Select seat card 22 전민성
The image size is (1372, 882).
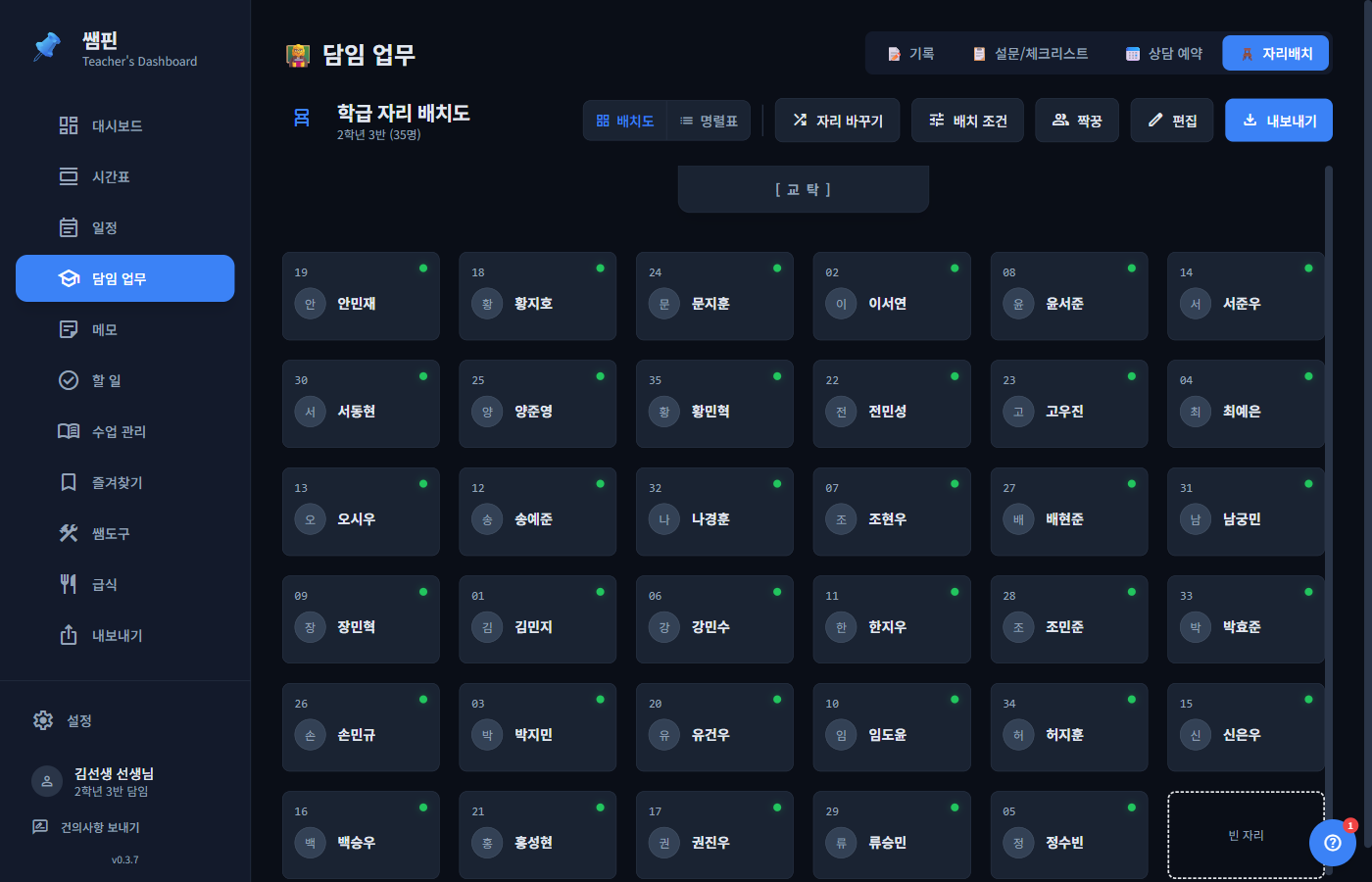pos(892,404)
